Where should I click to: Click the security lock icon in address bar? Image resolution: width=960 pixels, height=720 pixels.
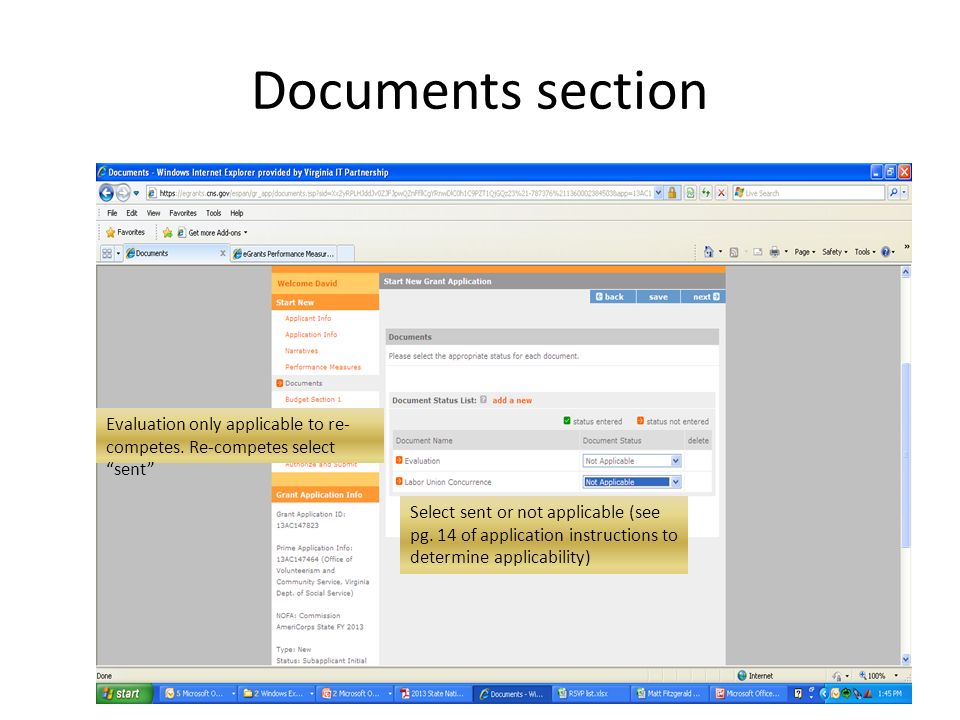(x=672, y=193)
